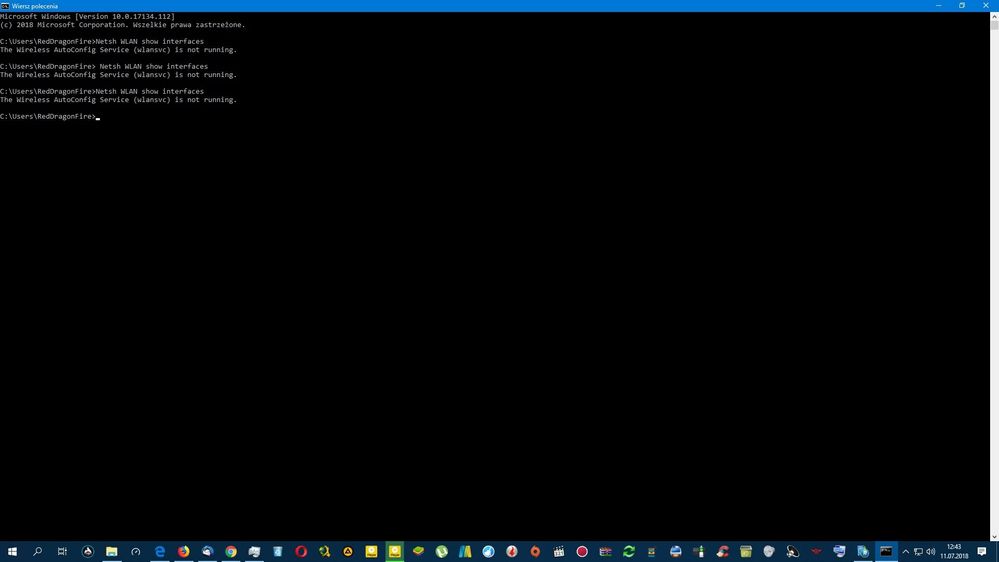The image size is (999, 562).
Task: Open the volume speaker tray icon
Action: coord(930,551)
